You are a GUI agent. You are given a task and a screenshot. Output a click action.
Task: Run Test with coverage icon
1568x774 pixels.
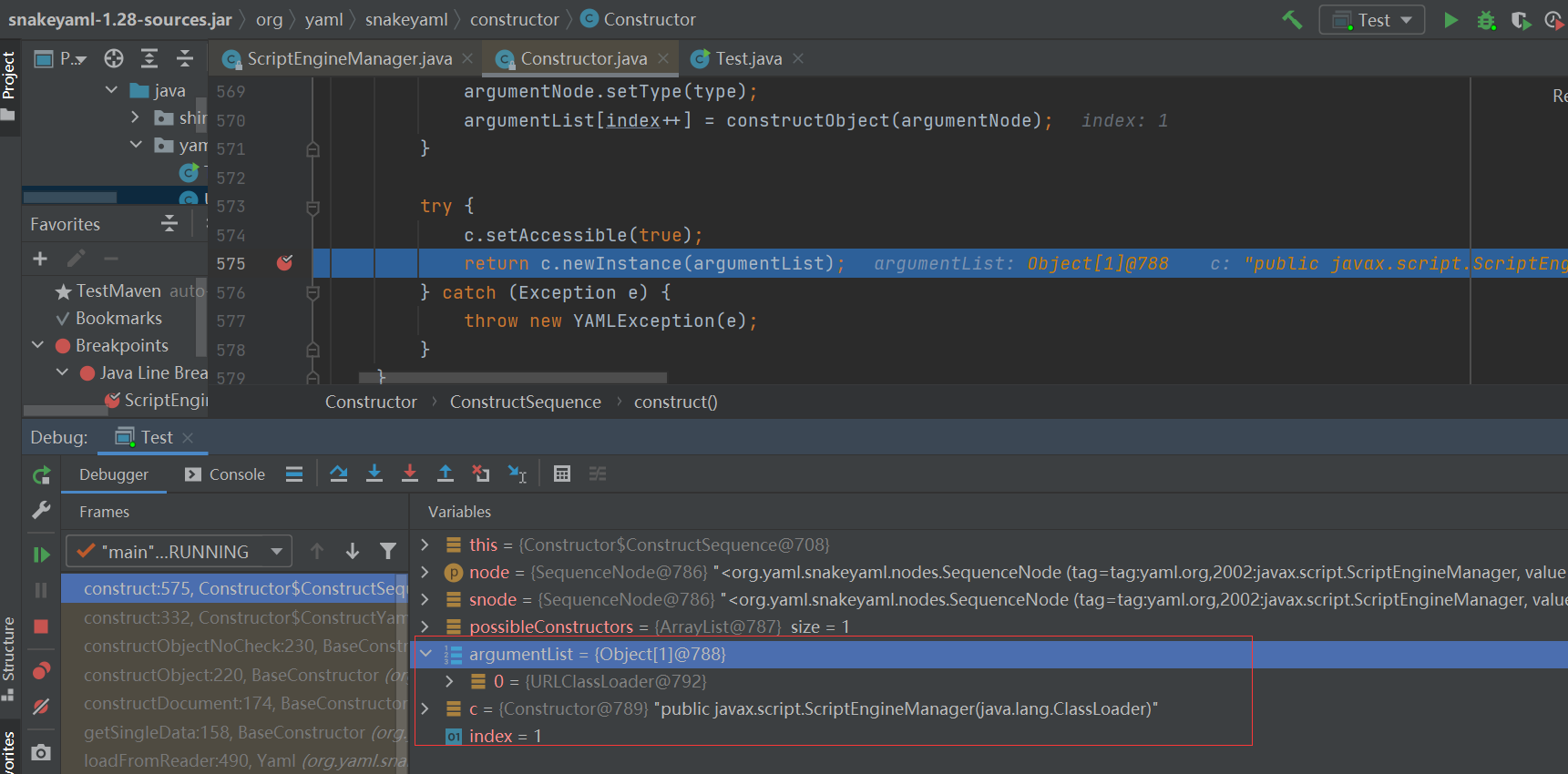click(1521, 20)
